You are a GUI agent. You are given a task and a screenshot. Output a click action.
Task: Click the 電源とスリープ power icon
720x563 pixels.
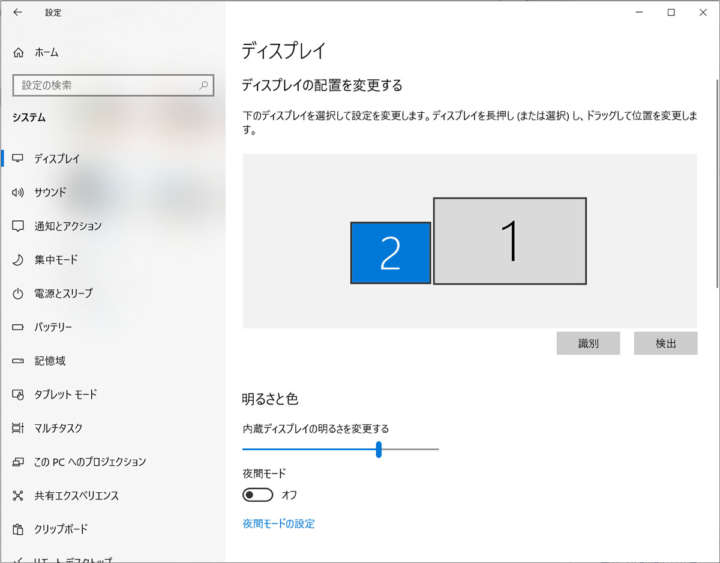pos(18,294)
